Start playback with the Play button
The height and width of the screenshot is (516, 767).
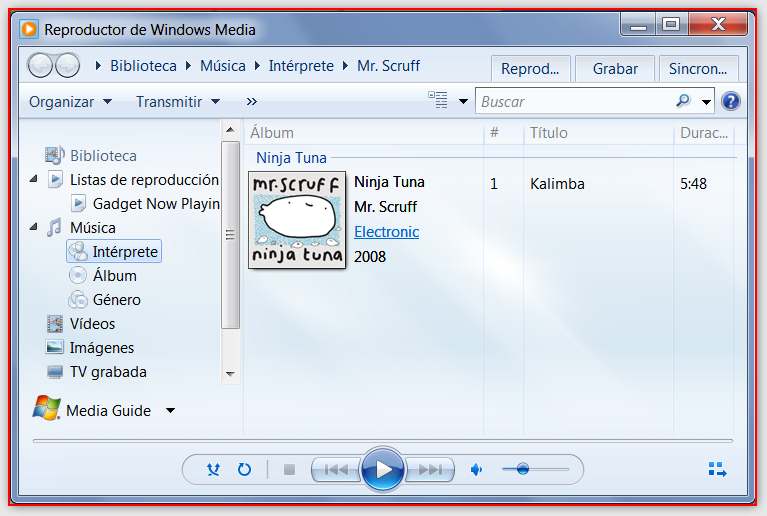tap(383, 469)
